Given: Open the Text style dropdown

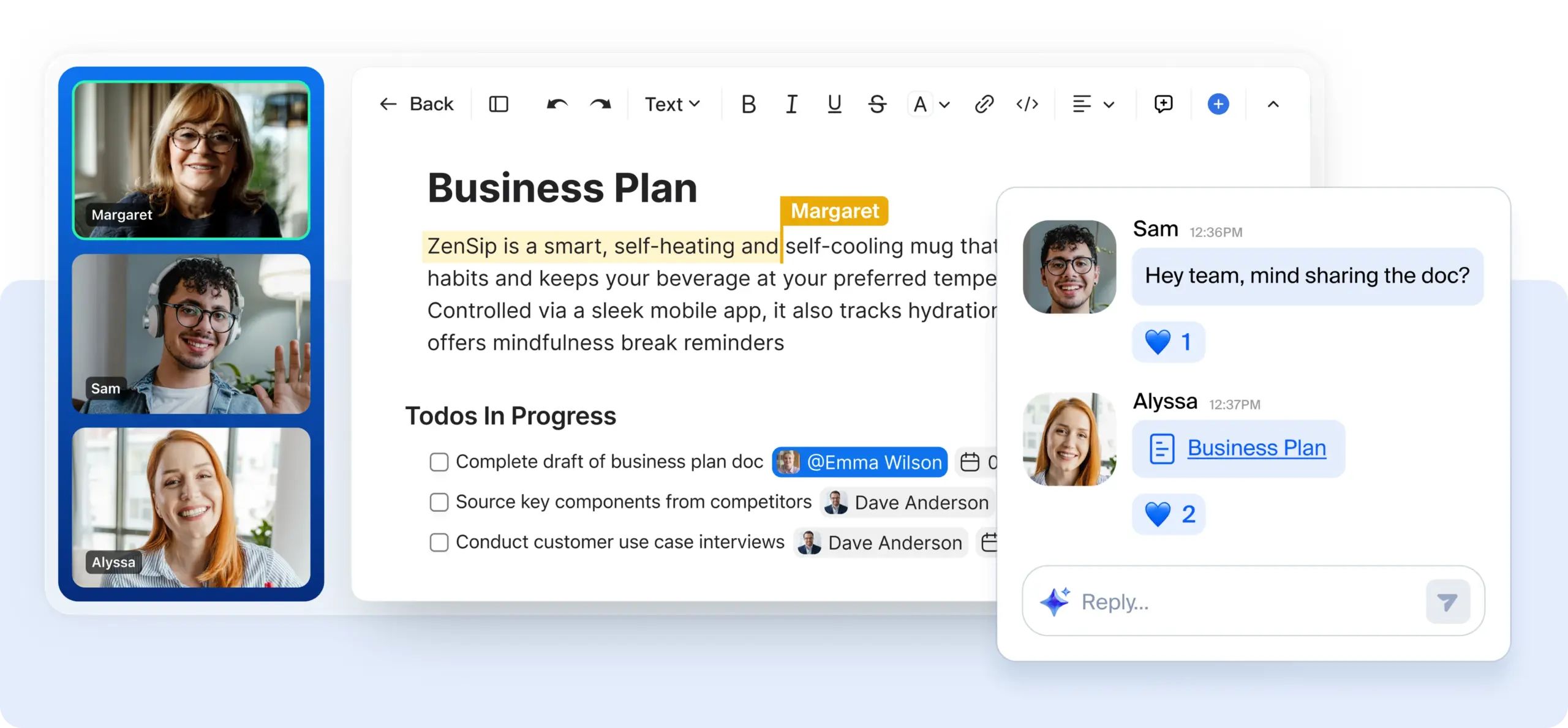Looking at the screenshot, I should tap(672, 104).
